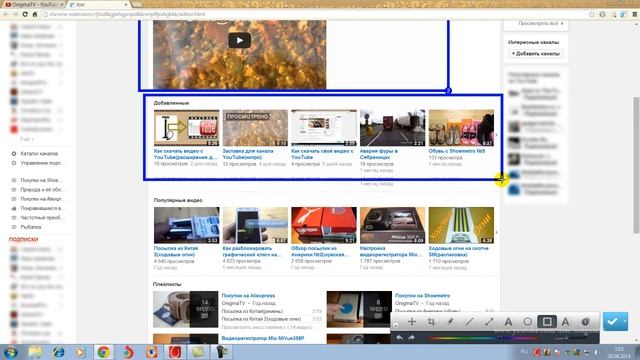This screenshot has height=360, width=640.
Task: Open 'Ходовые огни на скотче 3M' video link
Action: point(458,251)
